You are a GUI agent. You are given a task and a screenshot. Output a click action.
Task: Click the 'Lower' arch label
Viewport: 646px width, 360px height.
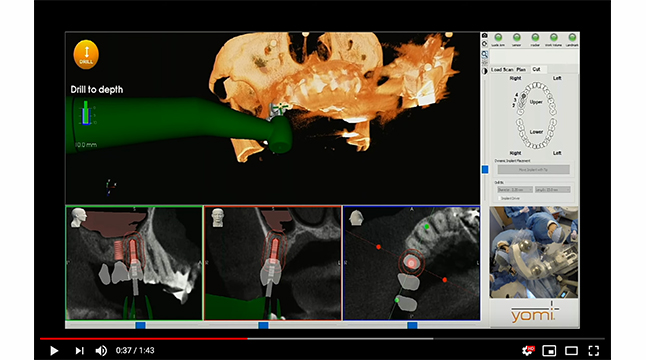[x=536, y=132]
